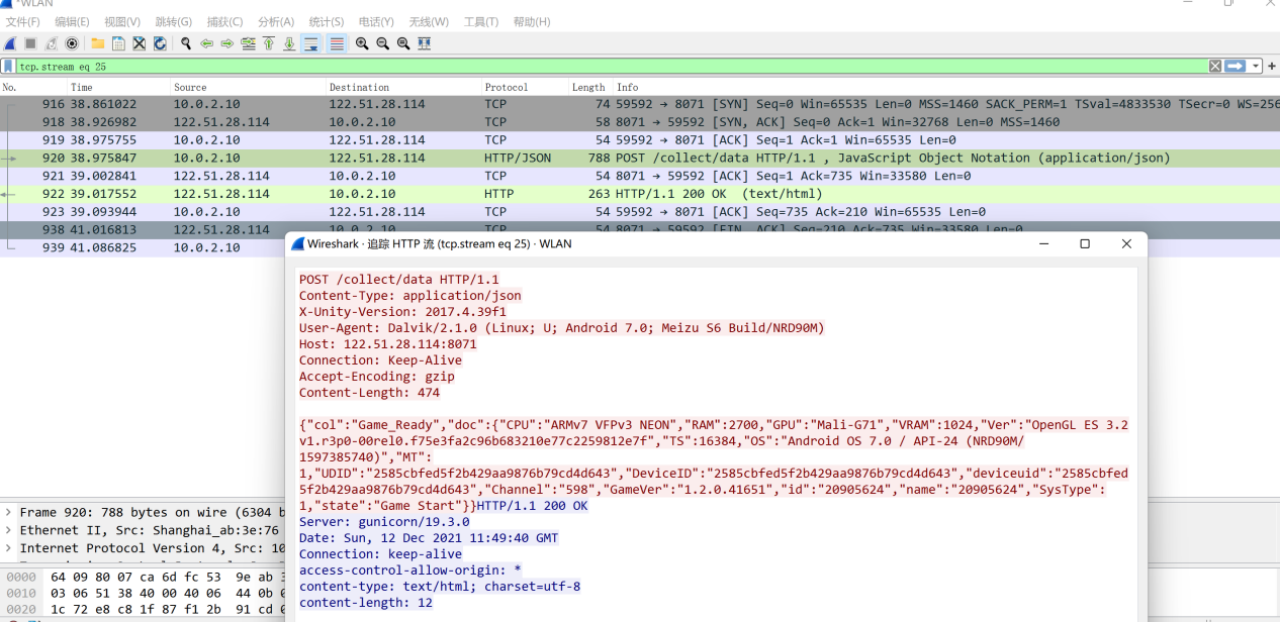Screen dimensions: 1280x622
Task: Click the zoom in magnifier icon
Action: [362, 44]
